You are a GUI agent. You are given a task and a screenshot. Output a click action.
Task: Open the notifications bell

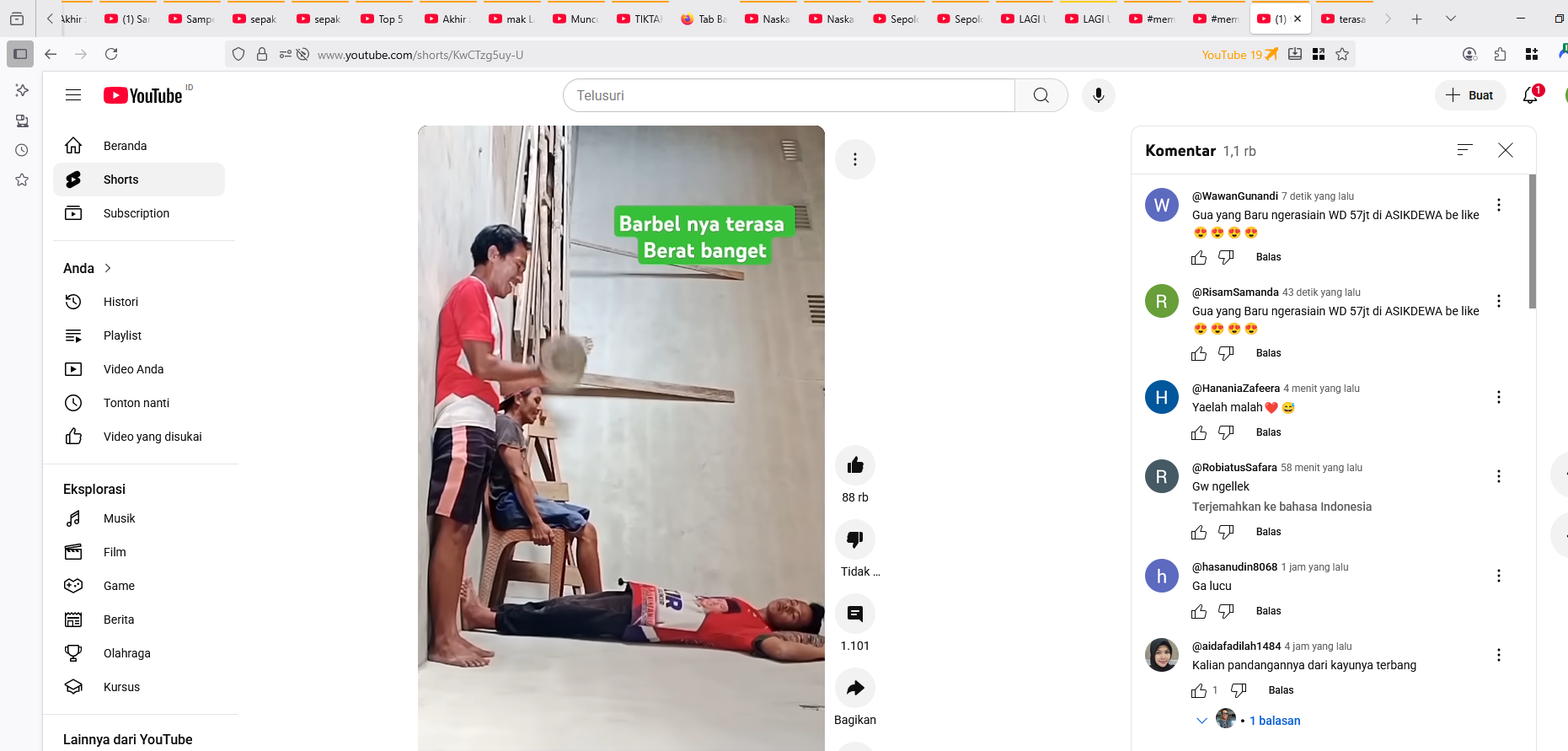[x=1531, y=95]
